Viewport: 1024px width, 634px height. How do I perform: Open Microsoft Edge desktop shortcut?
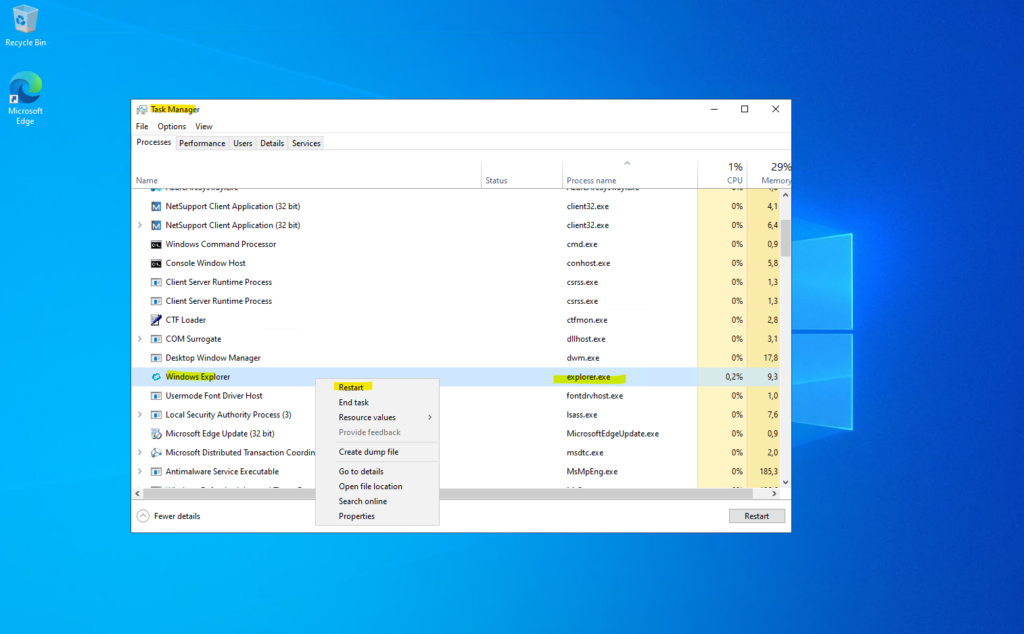coord(25,90)
